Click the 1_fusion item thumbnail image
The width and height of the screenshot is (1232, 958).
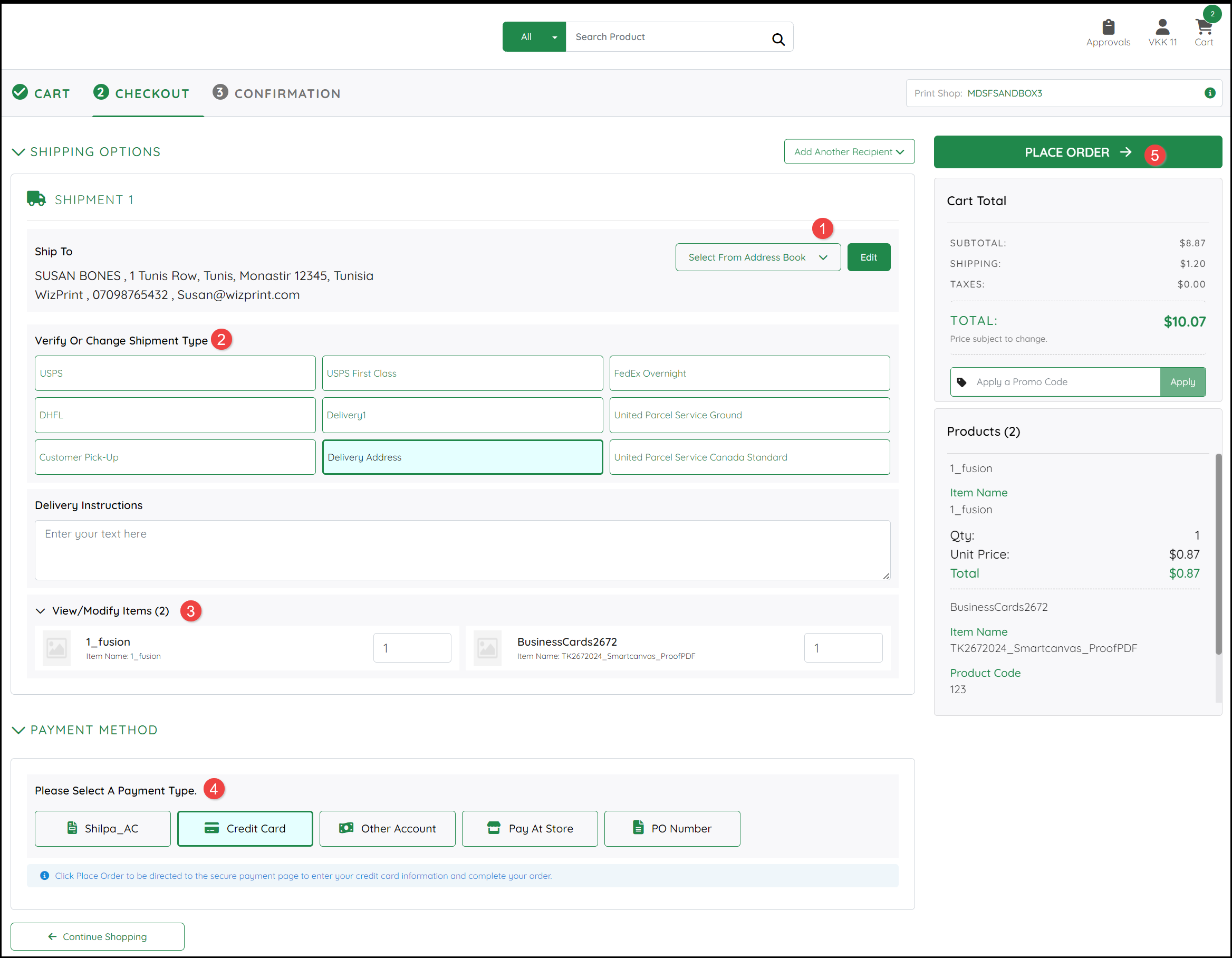(56, 648)
